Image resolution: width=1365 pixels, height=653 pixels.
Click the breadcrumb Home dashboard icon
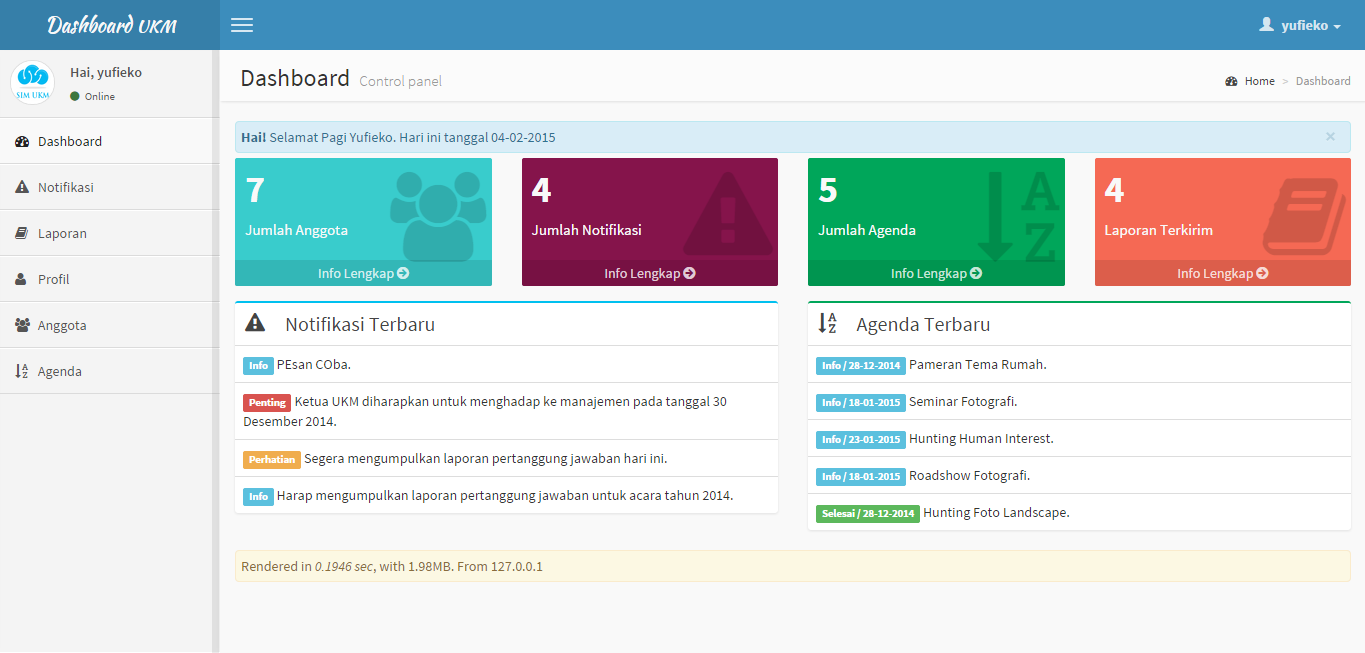coord(1232,81)
